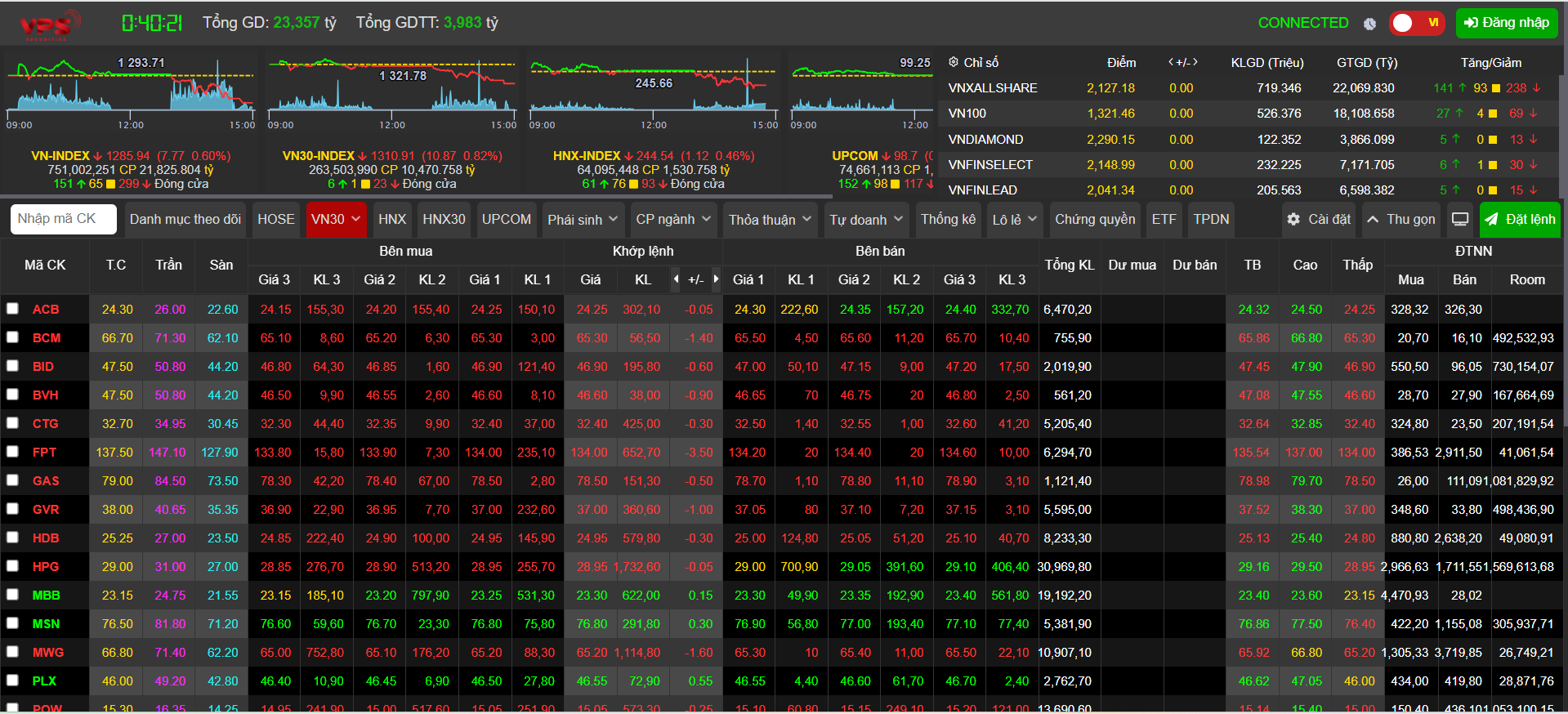
Task: Click left arrow in index +/- header
Action: point(1172,62)
